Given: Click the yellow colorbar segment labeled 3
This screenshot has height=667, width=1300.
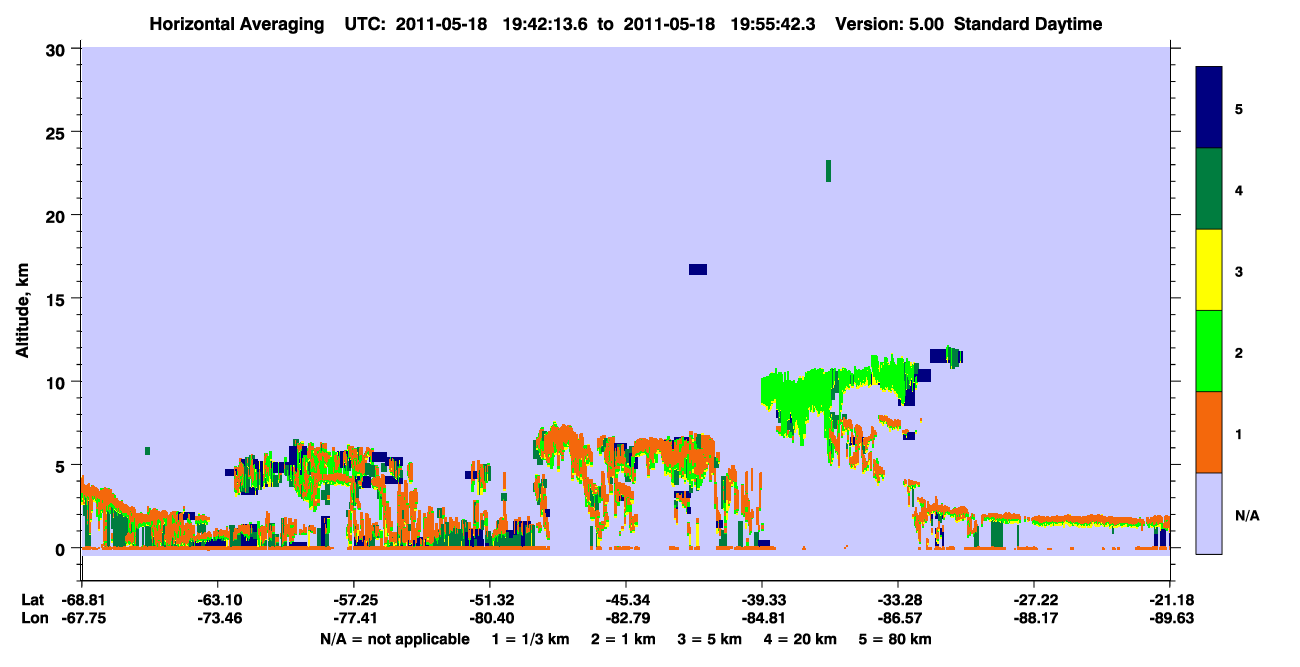Looking at the screenshot, I should pos(1209,270).
